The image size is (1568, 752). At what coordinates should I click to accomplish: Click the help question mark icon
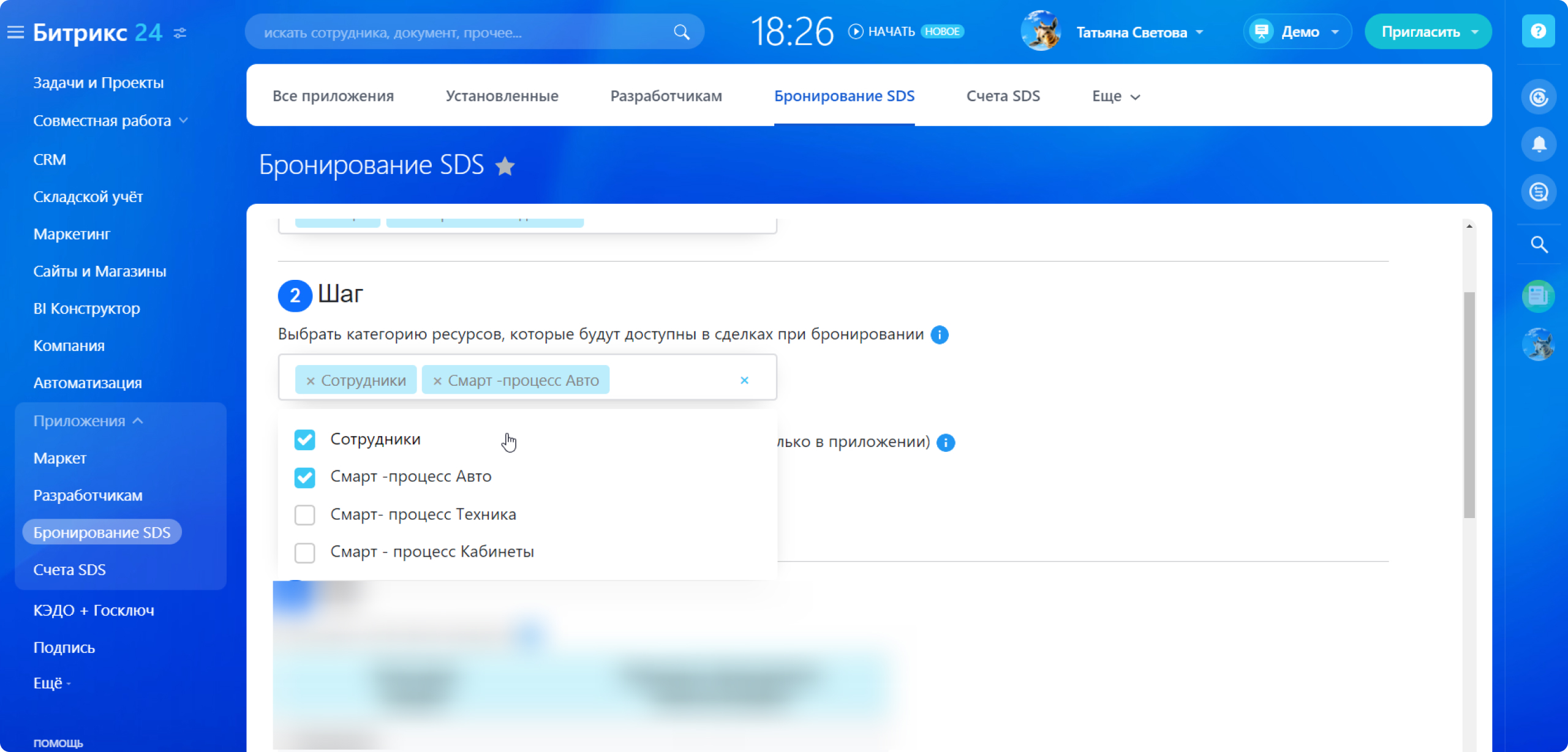click(x=1538, y=31)
